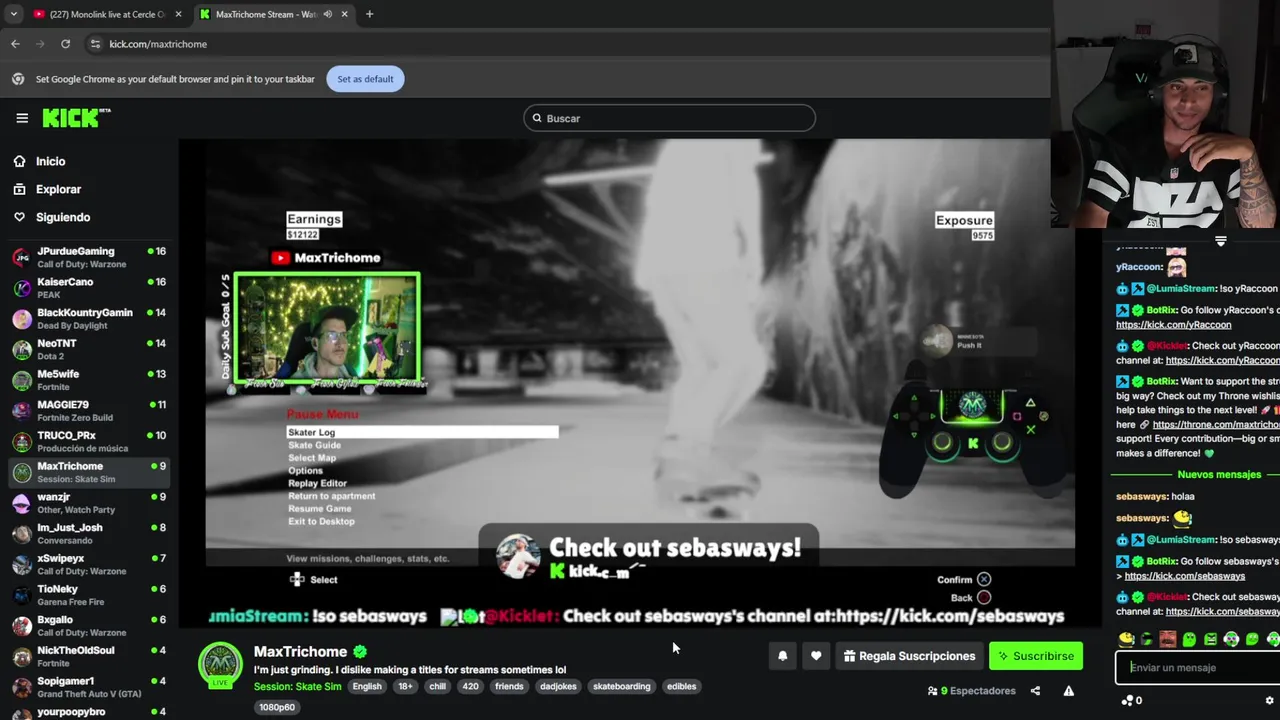Click the edibles tag
The width and height of the screenshot is (1280, 720).
(681, 686)
